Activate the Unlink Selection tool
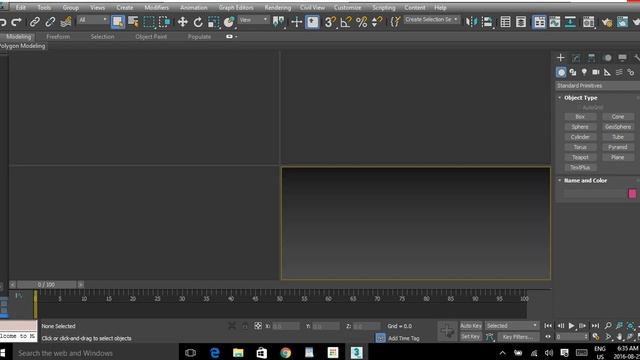The width and height of the screenshot is (640, 360). (x=50, y=22)
